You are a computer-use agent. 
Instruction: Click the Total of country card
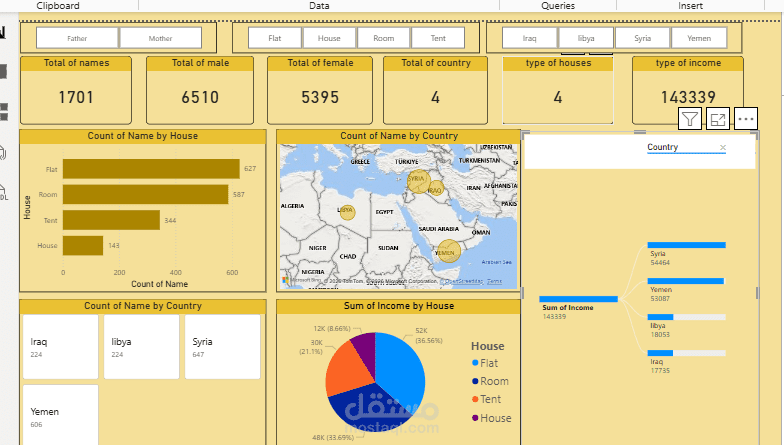coord(436,90)
